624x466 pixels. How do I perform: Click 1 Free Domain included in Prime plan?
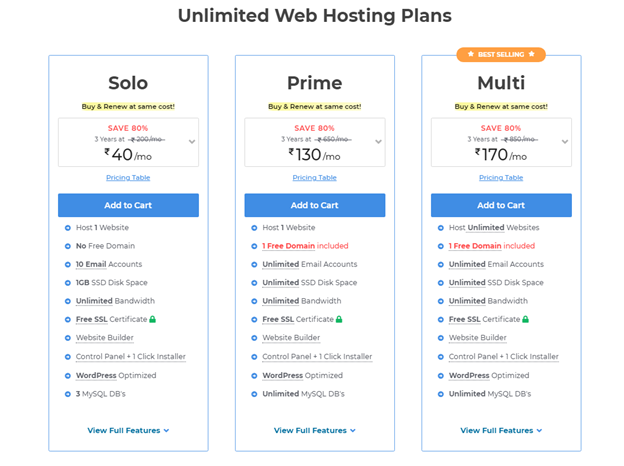point(305,246)
